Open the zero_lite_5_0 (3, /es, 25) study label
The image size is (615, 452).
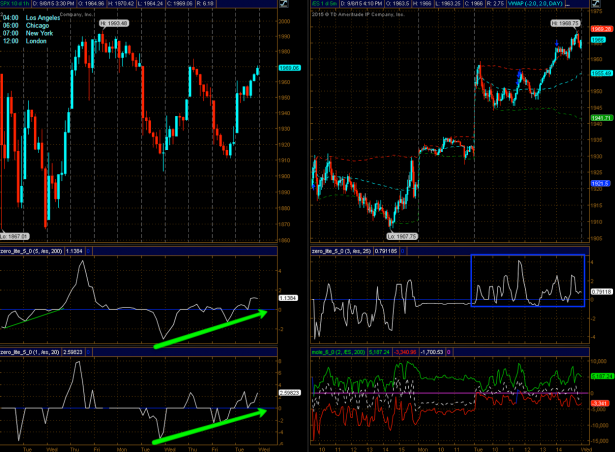pyautogui.click(x=341, y=251)
